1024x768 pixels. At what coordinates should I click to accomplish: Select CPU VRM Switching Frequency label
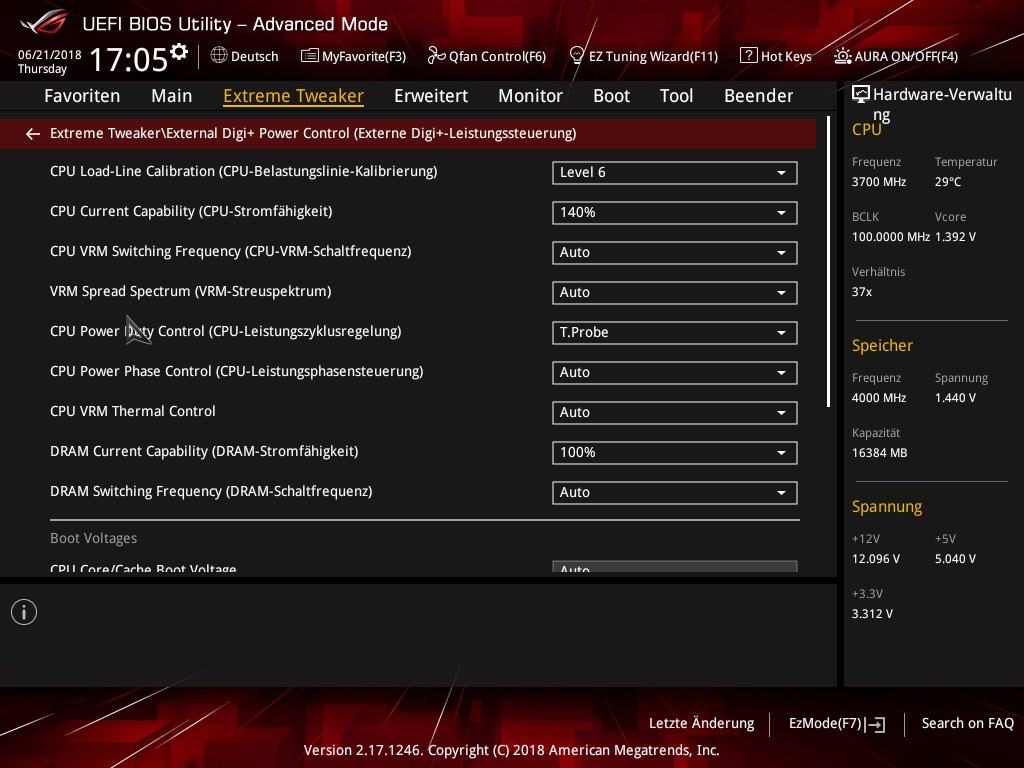(x=231, y=251)
